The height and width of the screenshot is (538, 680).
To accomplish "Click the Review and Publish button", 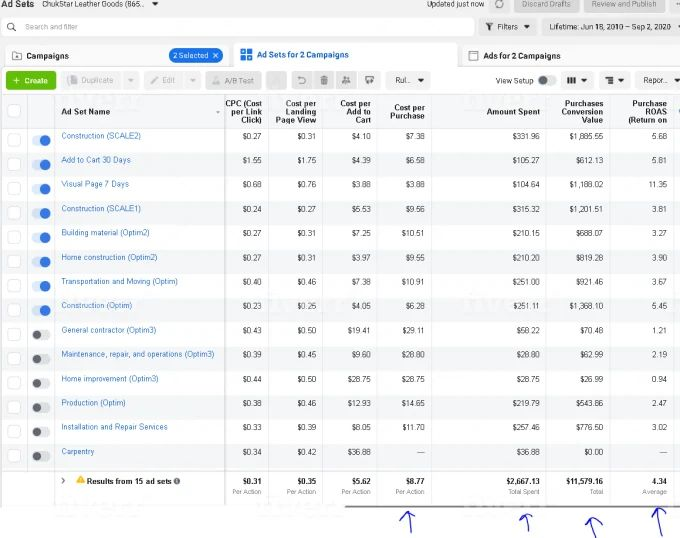I will (x=624, y=4).
